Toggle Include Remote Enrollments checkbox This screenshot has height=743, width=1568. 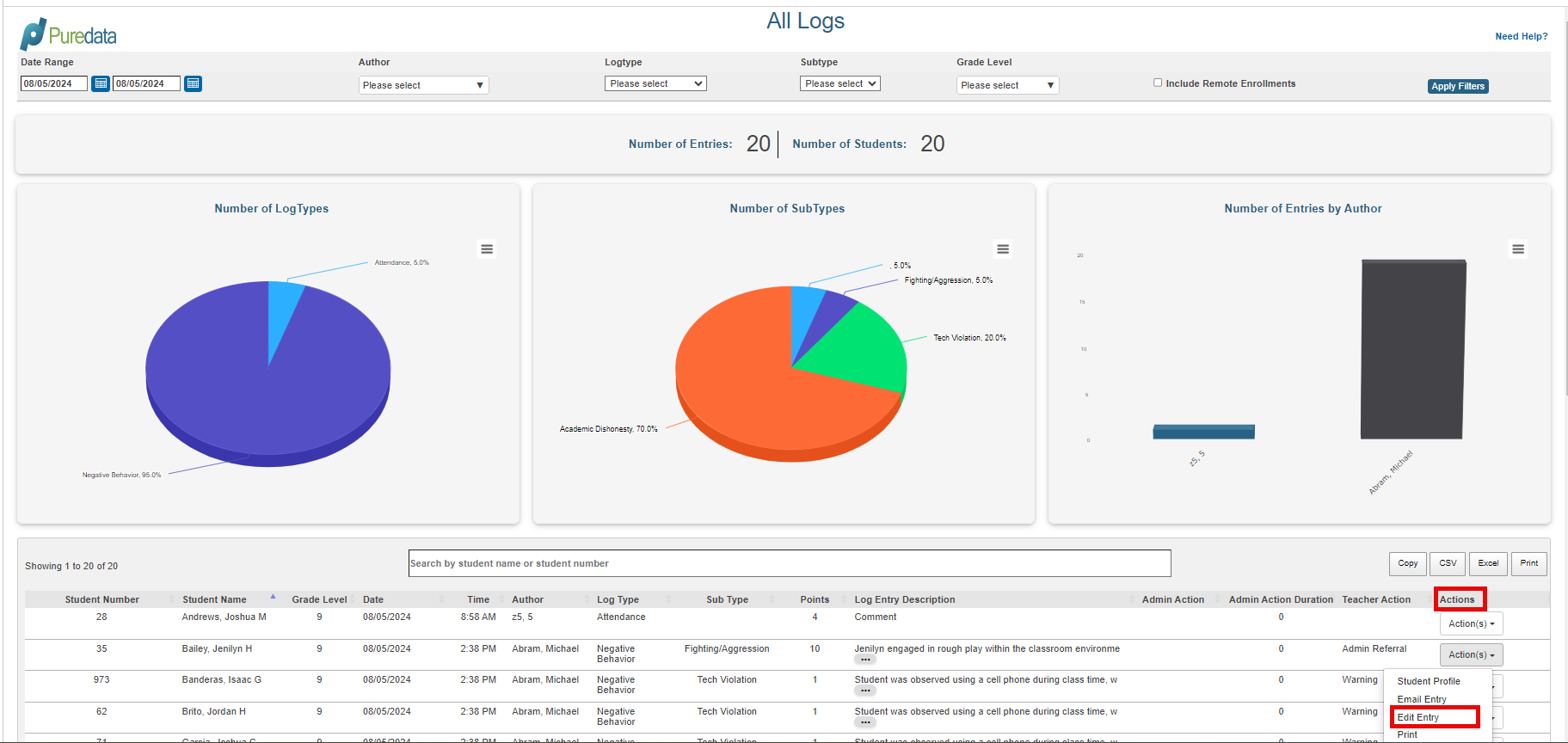tap(1158, 83)
